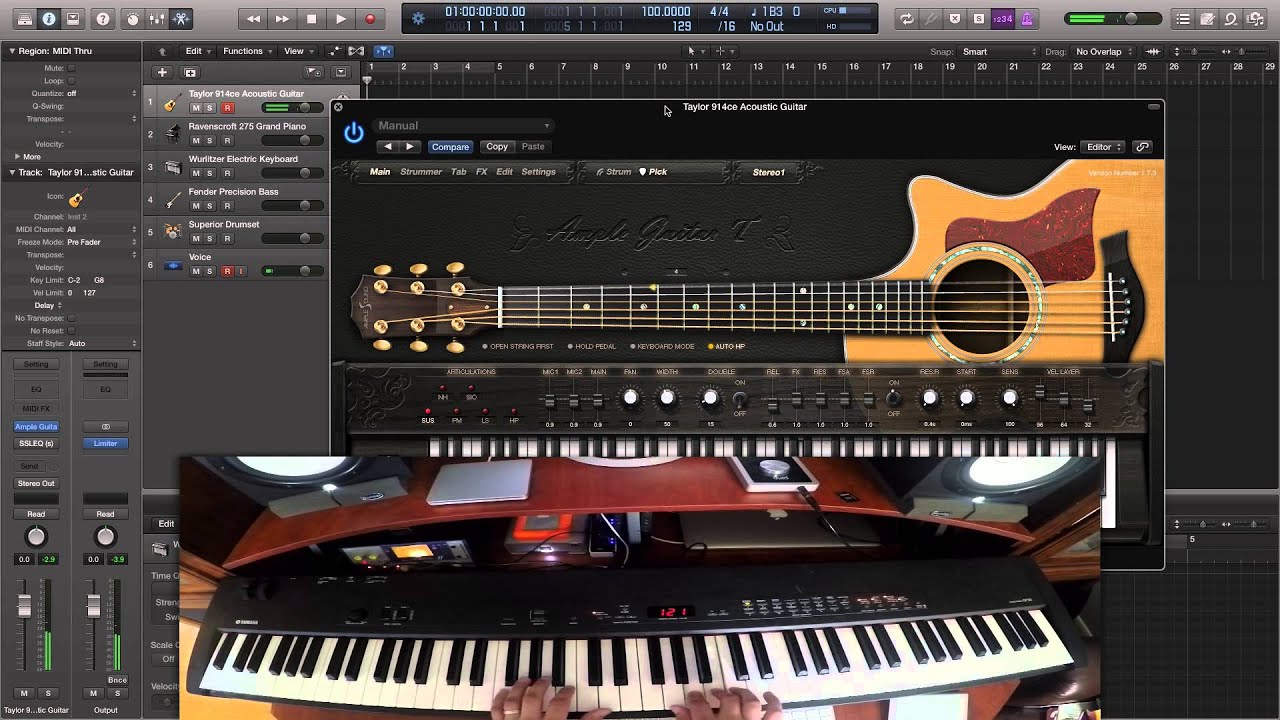Toggle the Inspector info icon
The width and height of the screenshot is (1280, 720).
pyautogui.click(x=48, y=19)
